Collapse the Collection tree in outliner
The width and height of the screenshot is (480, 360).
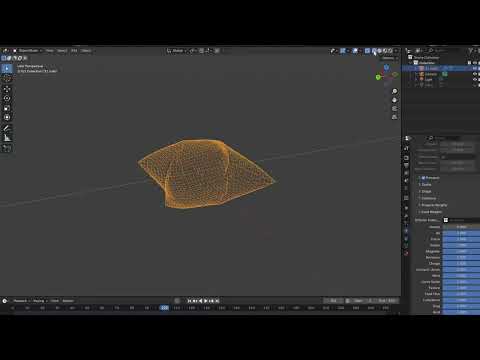(x=411, y=63)
